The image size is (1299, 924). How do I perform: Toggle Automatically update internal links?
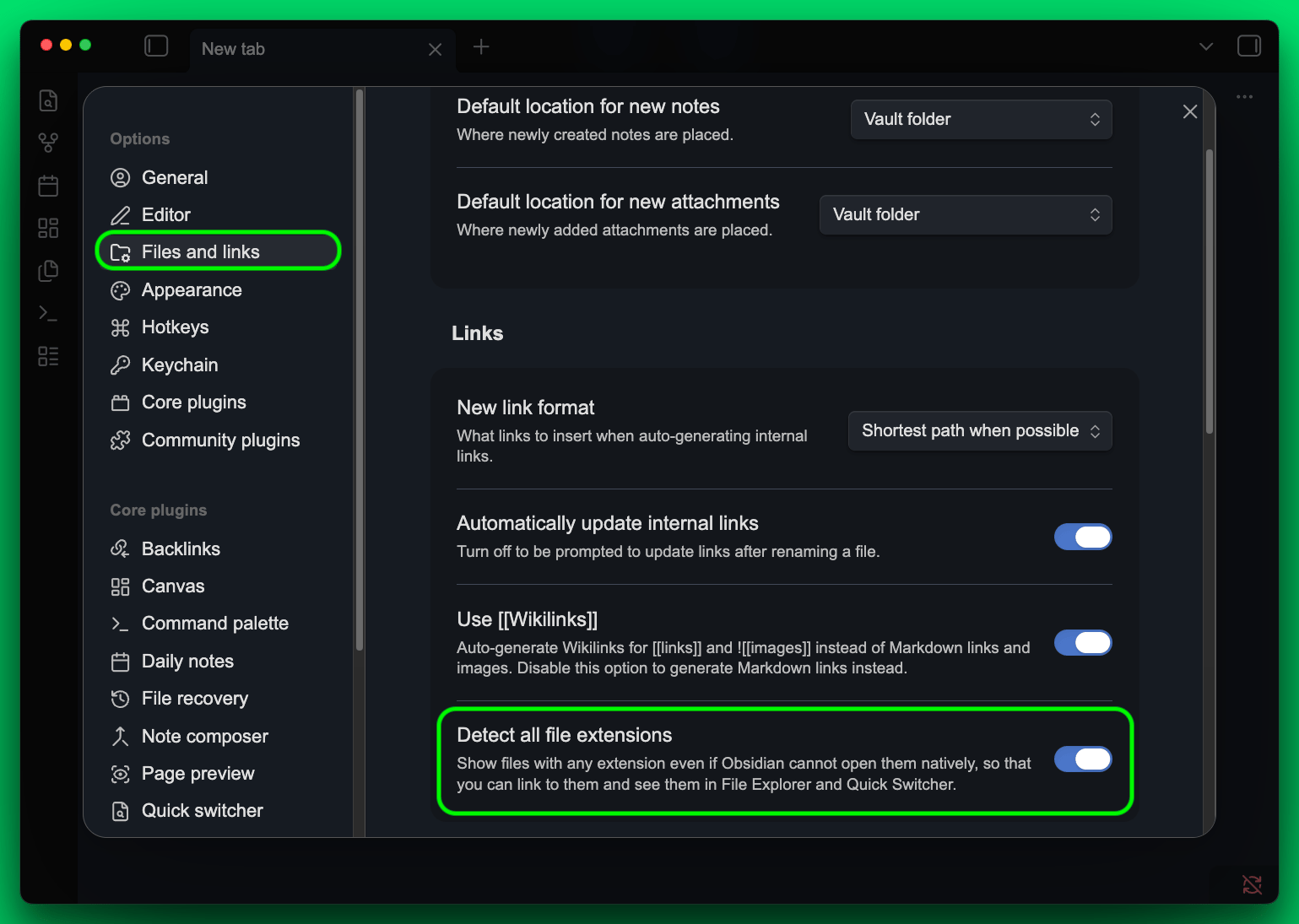[x=1083, y=537]
